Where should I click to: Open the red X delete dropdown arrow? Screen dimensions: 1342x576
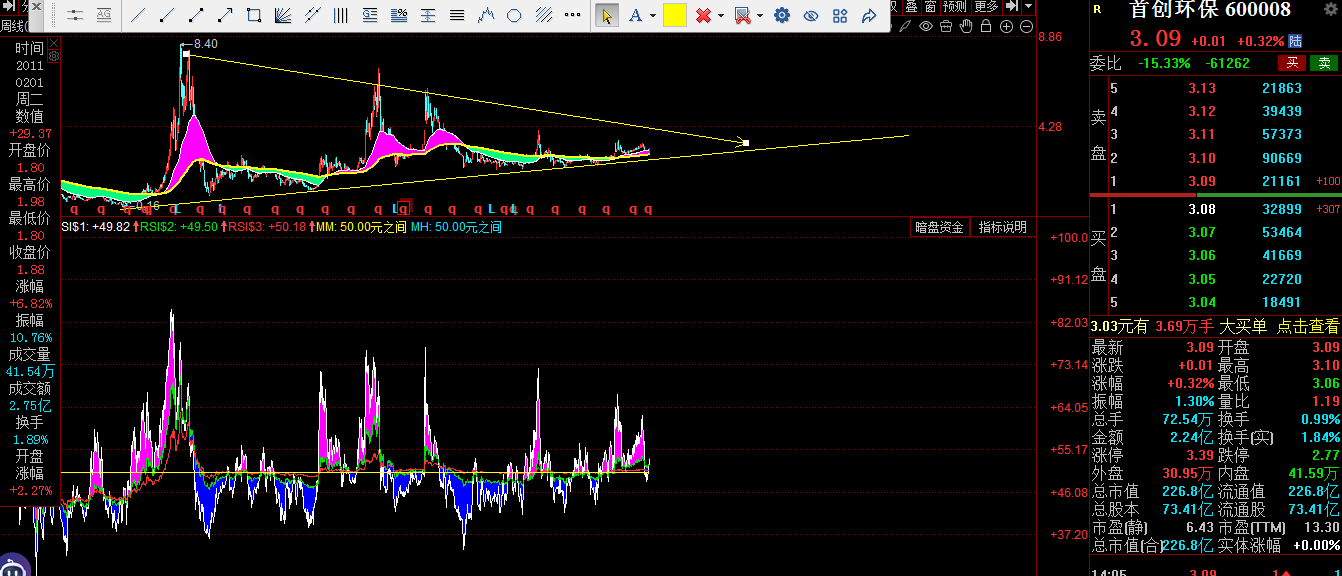pyautogui.click(x=721, y=15)
